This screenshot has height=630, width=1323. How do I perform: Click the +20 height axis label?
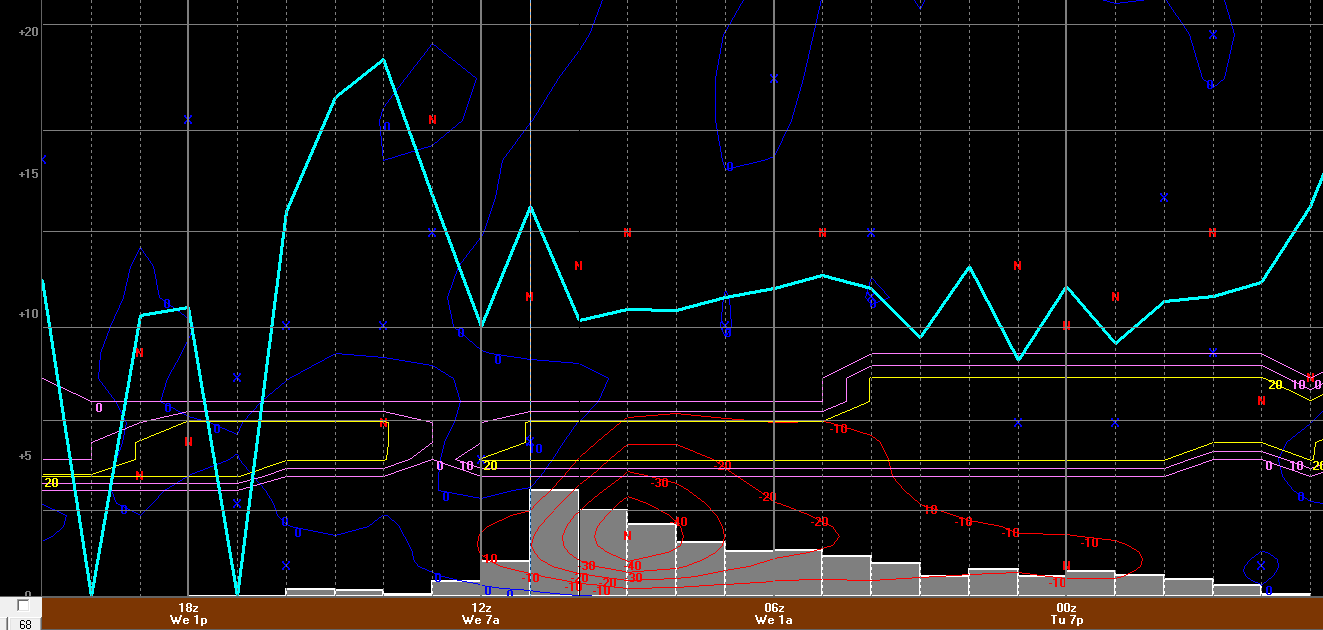click(x=28, y=31)
